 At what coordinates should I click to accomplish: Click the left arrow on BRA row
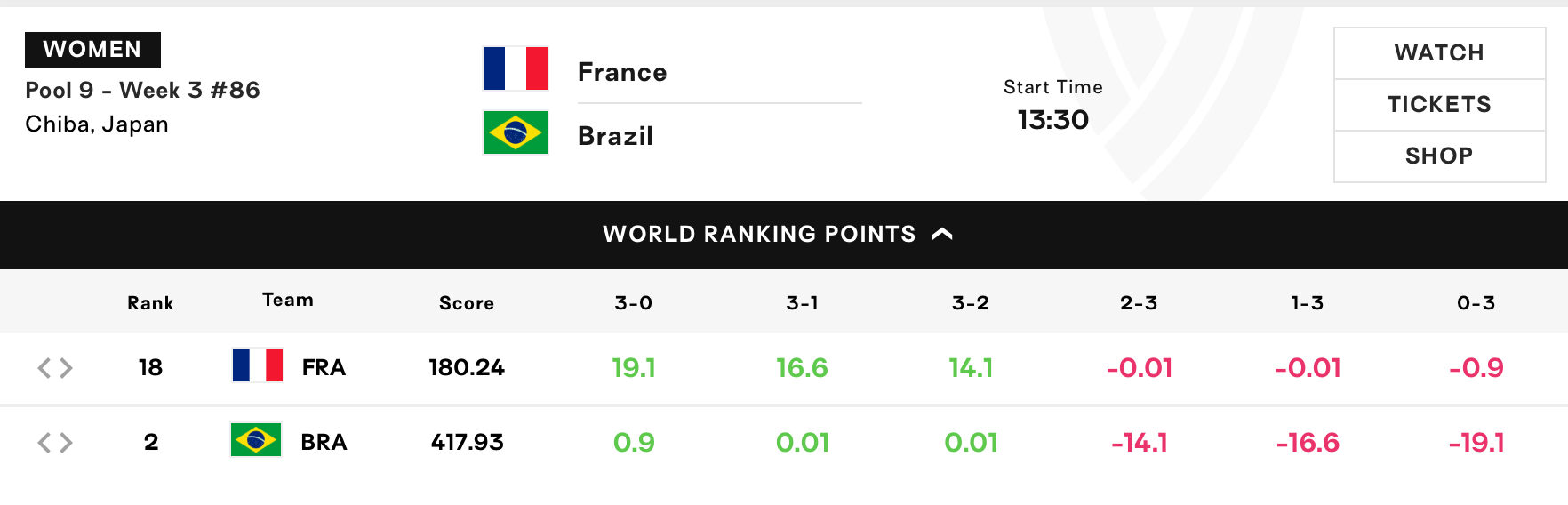point(44,443)
